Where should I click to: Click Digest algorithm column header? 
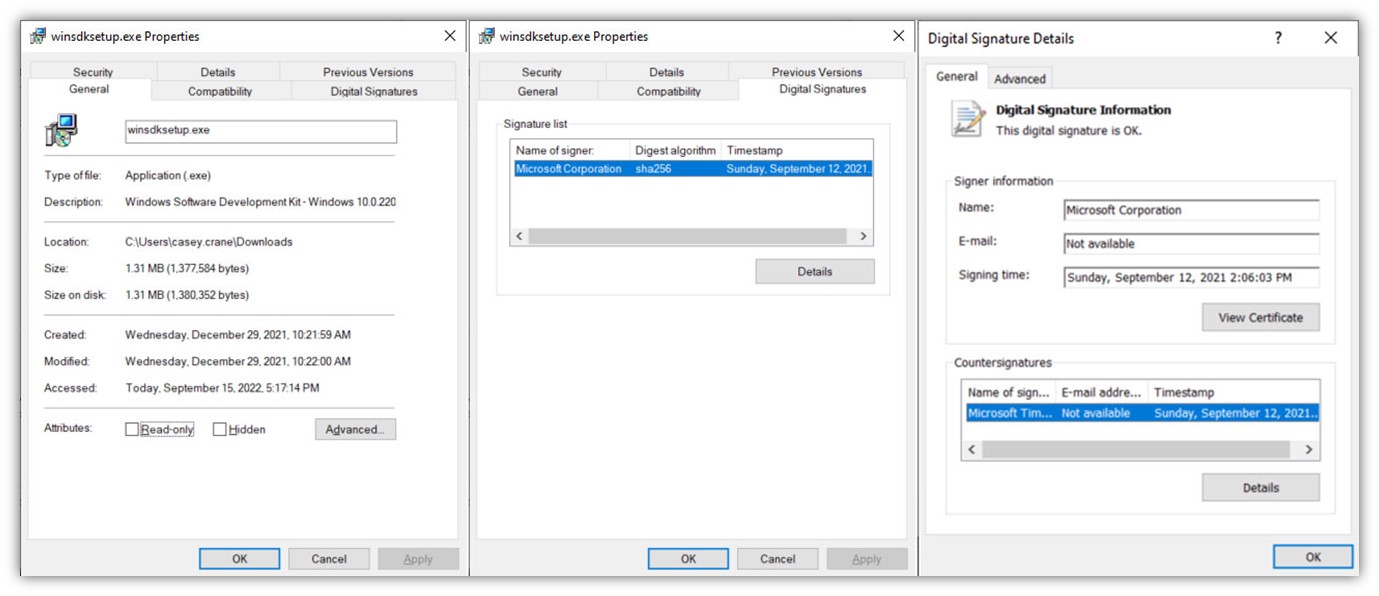click(676, 150)
